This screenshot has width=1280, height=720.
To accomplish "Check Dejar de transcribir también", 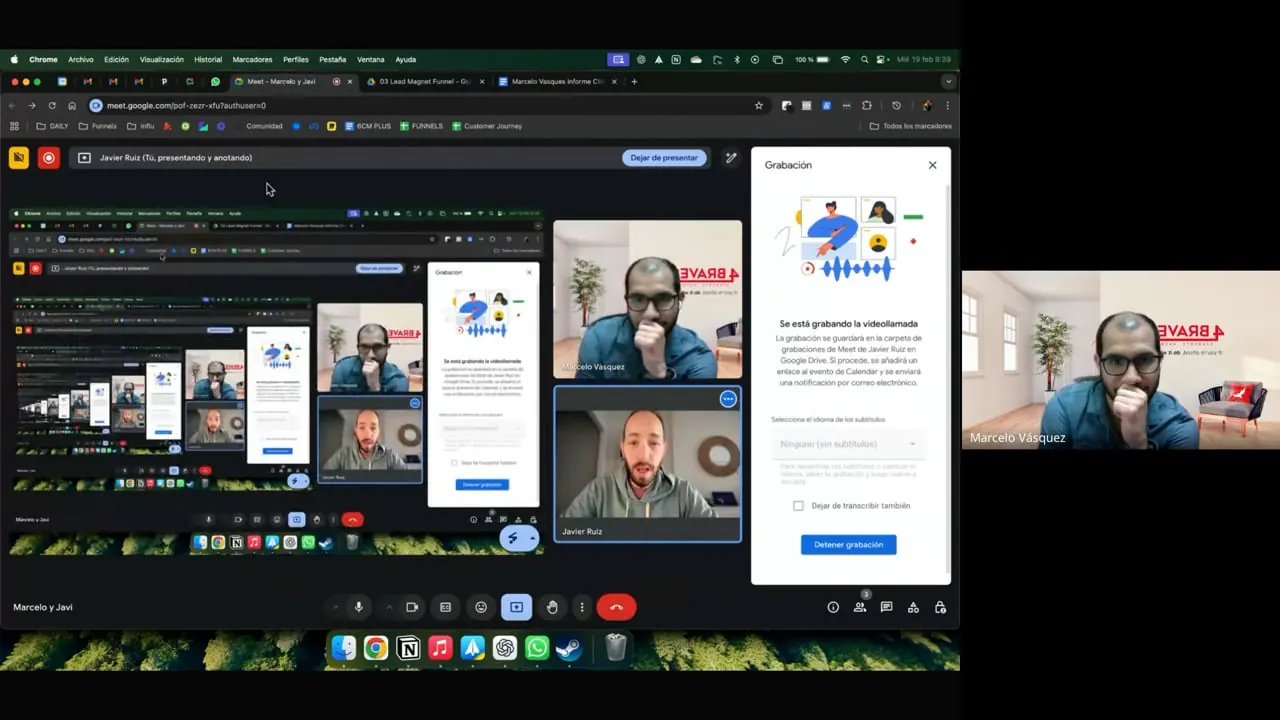I will (x=798, y=505).
